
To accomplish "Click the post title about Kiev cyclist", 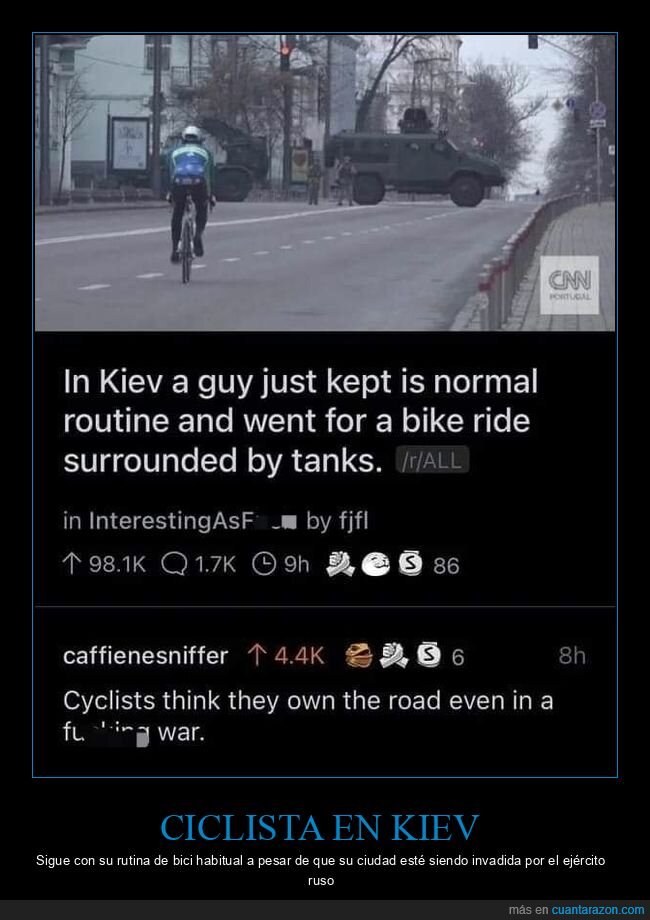I will (300, 421).
